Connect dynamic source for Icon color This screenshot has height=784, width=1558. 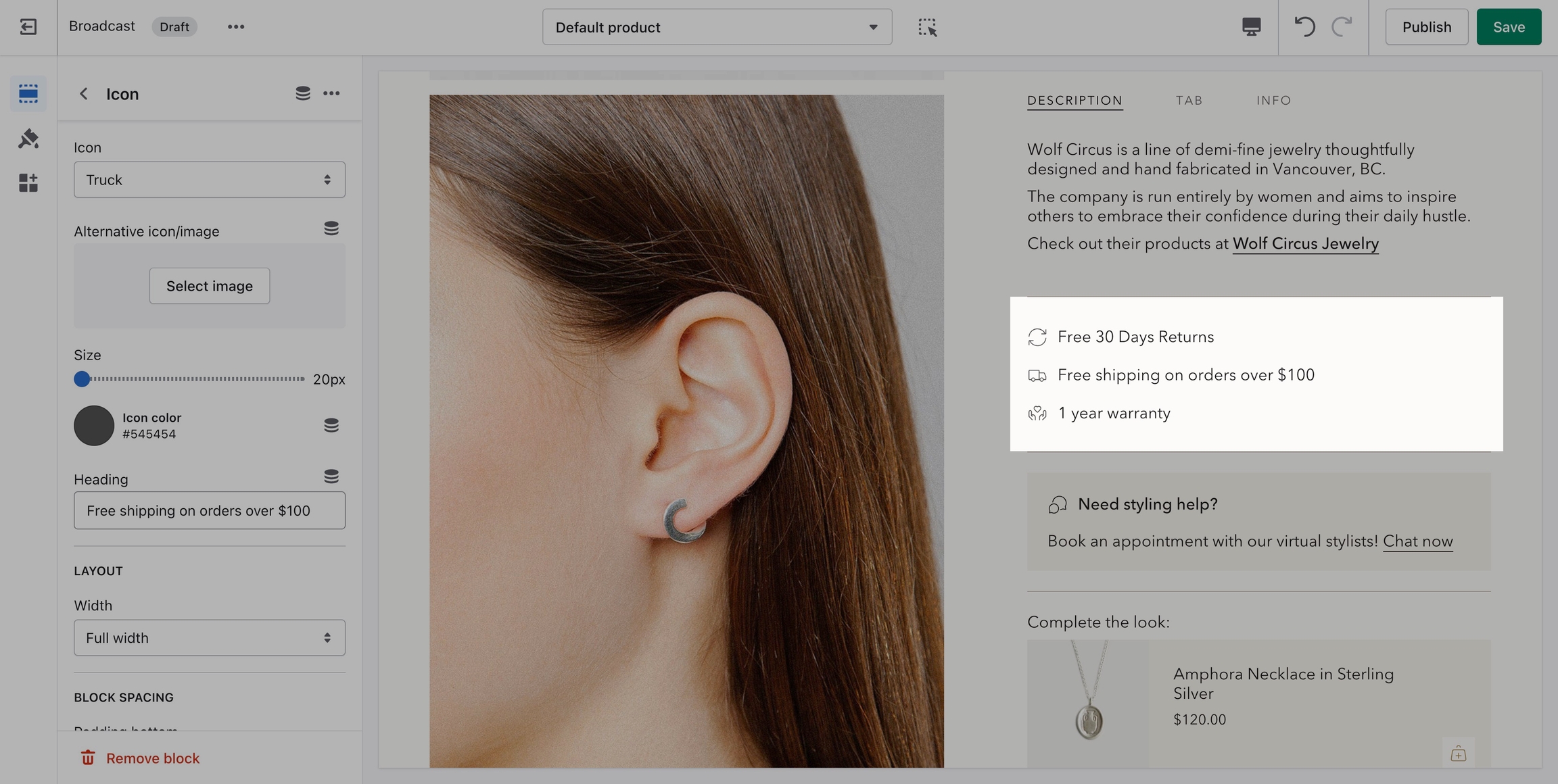click(331, 425)
